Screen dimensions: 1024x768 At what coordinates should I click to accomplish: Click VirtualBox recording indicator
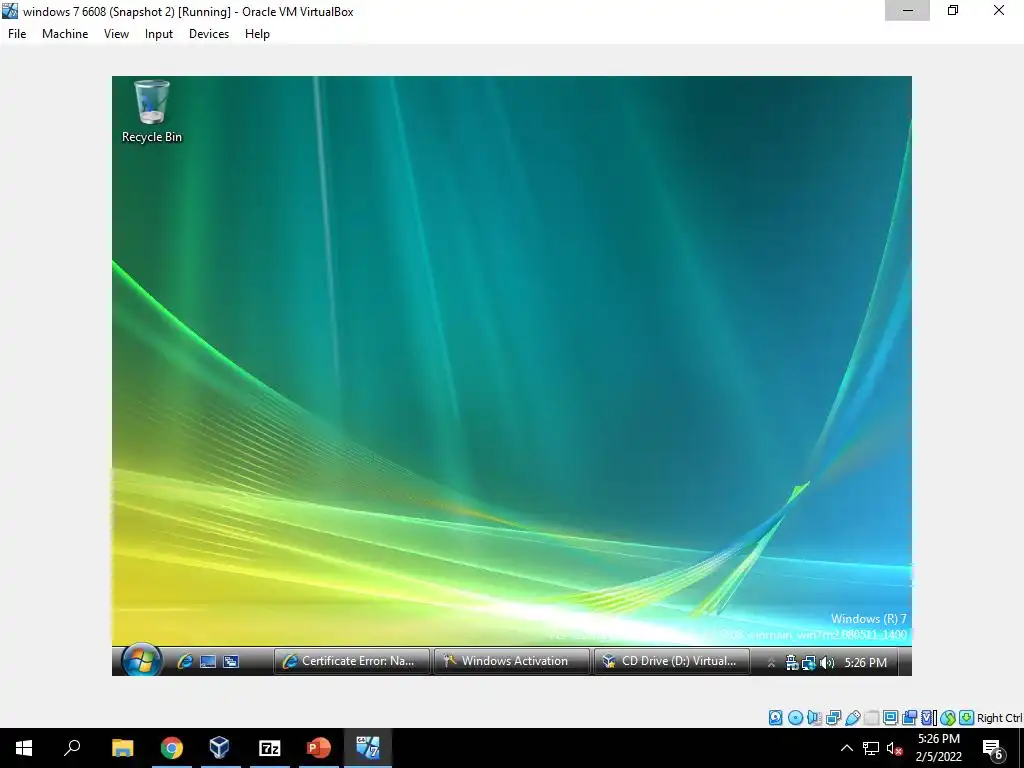pyautogui.click(x=909, y=718)
